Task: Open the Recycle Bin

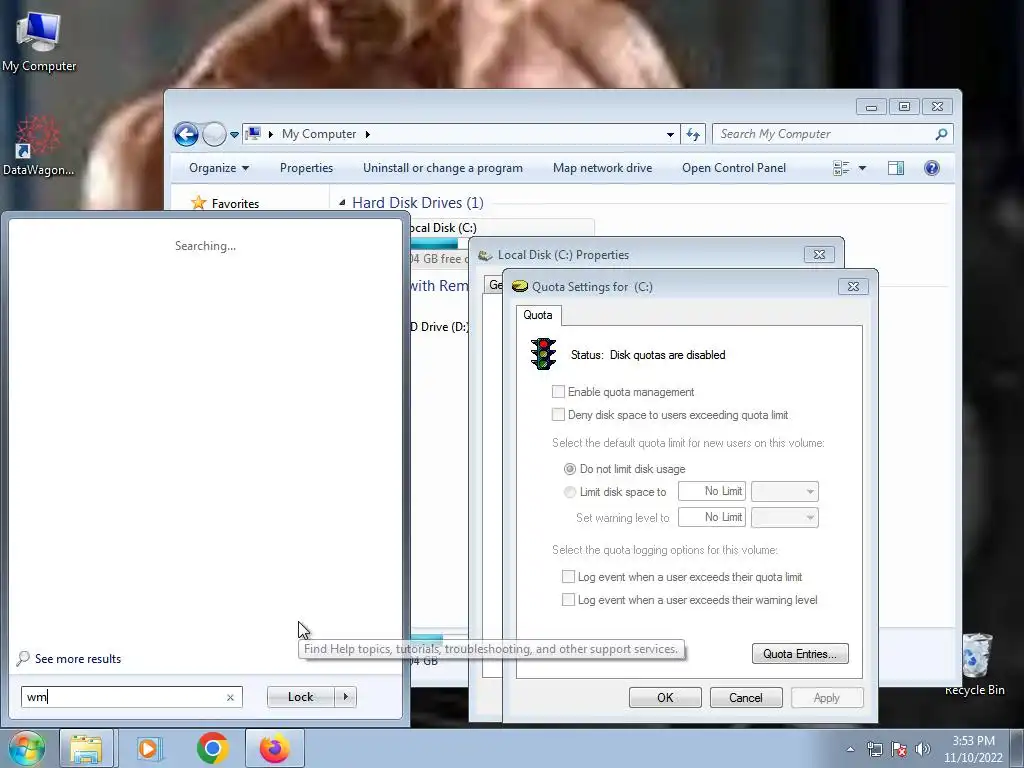Action: [x=974, y=664]
